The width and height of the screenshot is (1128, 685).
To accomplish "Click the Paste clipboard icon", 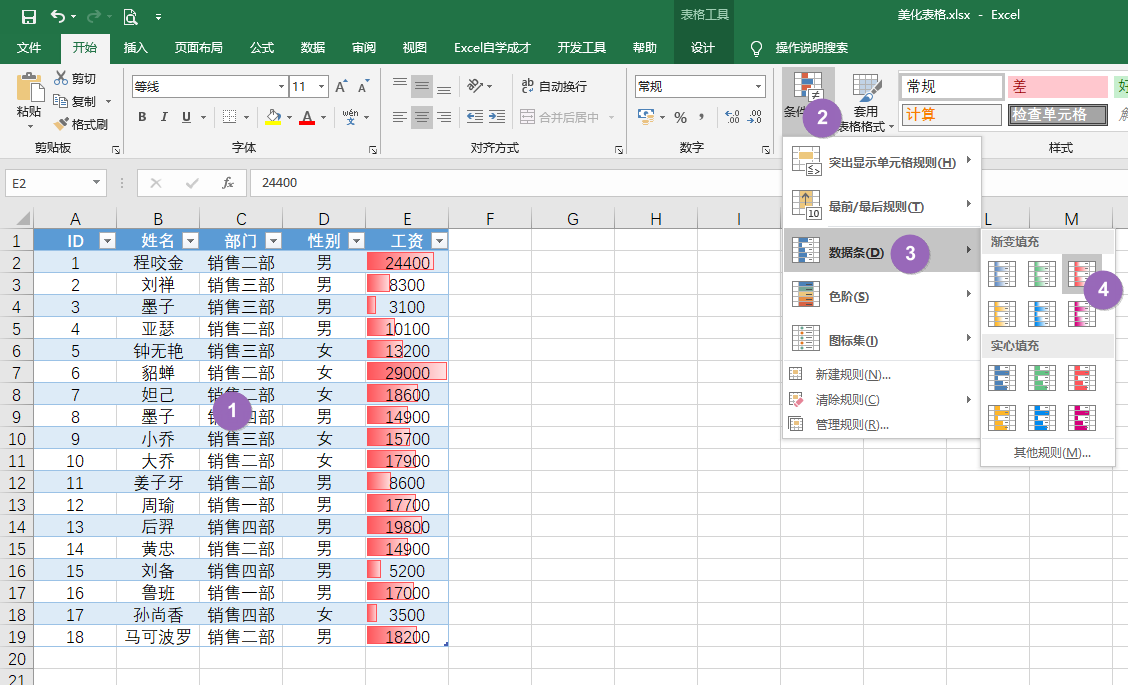I will [x=29, y=87].
